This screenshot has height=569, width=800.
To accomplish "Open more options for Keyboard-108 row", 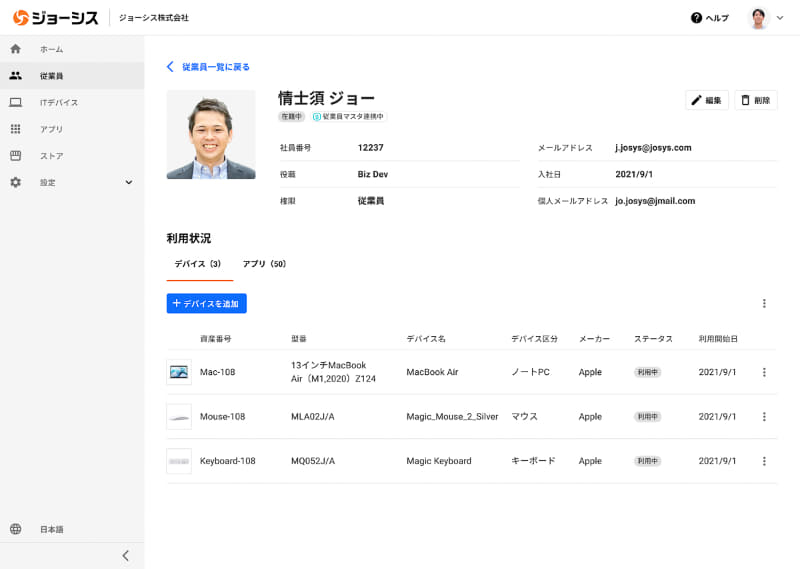I will coord(764,461).
